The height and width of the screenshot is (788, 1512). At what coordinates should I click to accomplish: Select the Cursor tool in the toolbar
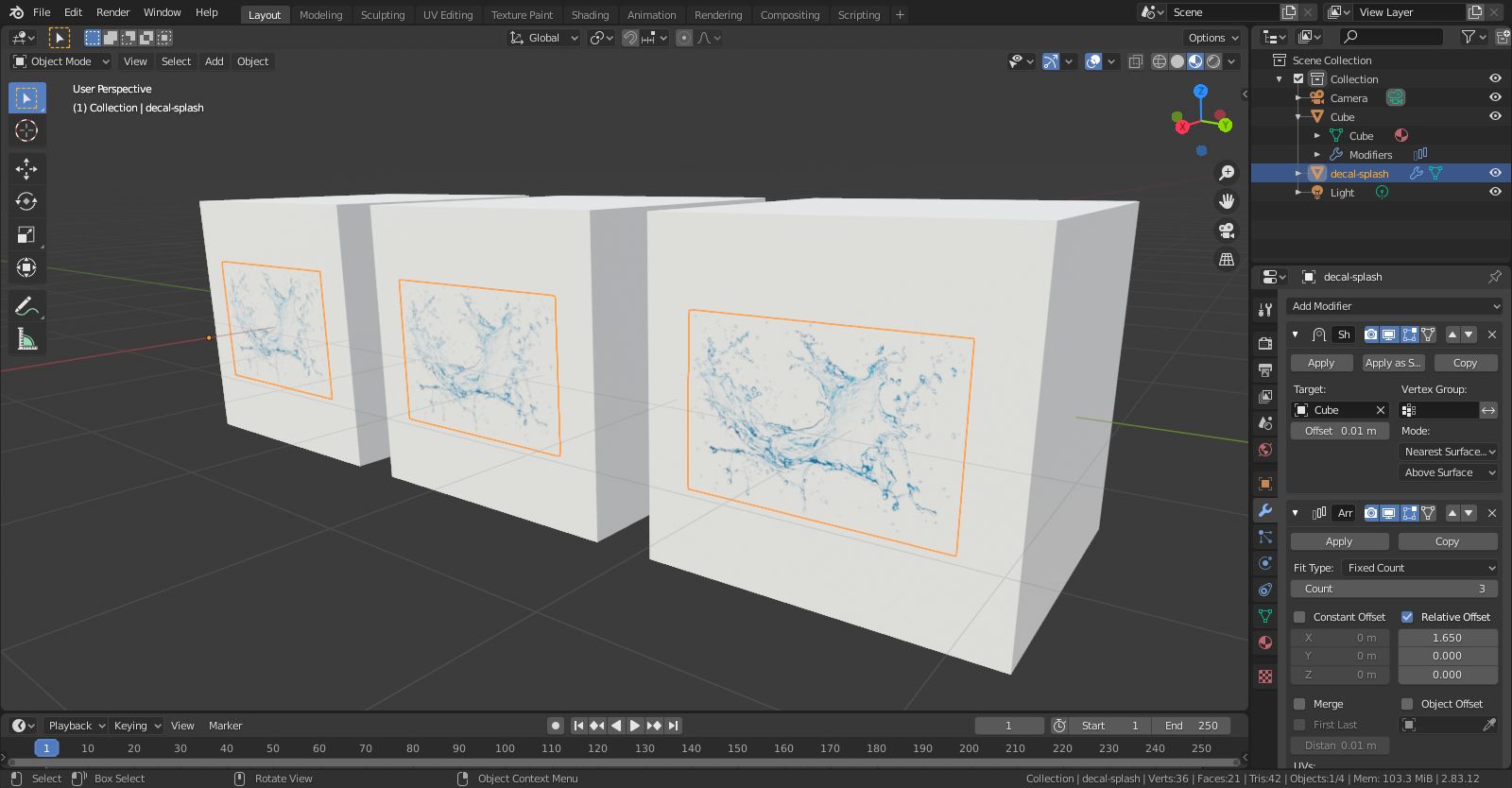[x=26, y=131]
